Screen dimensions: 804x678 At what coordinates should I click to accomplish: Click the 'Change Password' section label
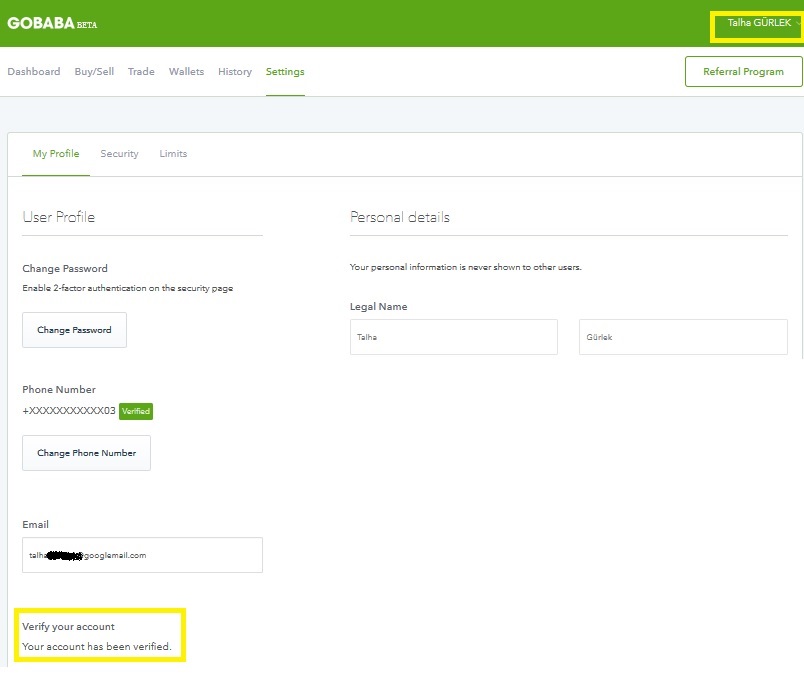65,268
